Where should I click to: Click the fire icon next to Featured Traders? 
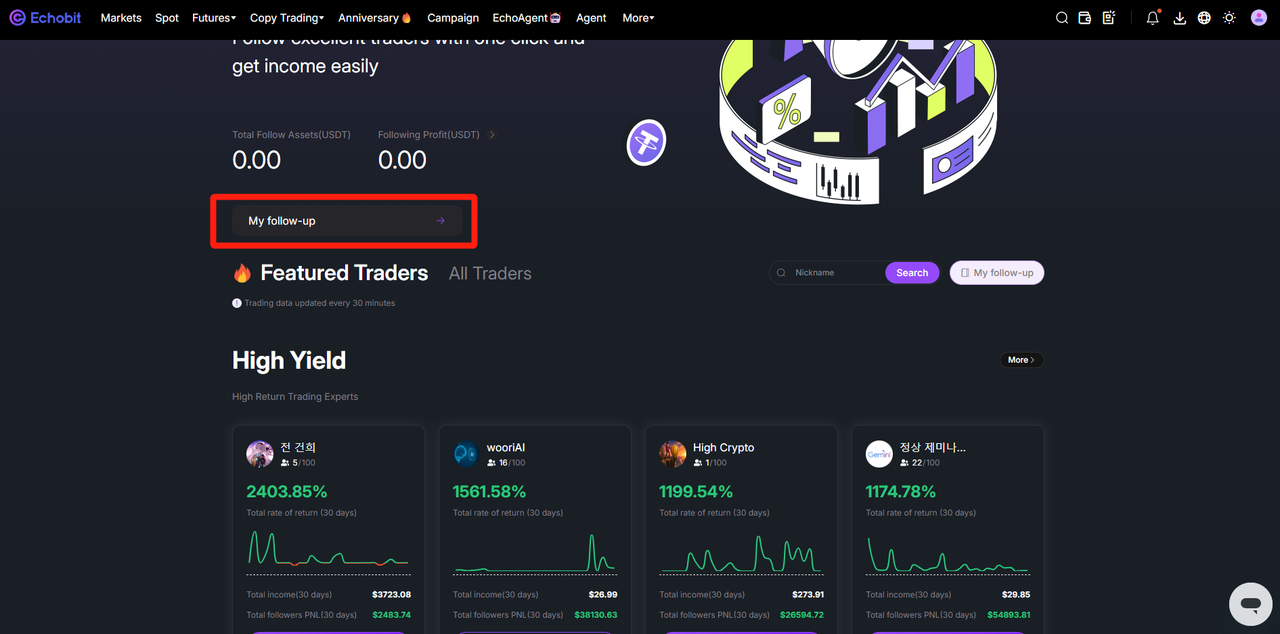click(242, 273)
